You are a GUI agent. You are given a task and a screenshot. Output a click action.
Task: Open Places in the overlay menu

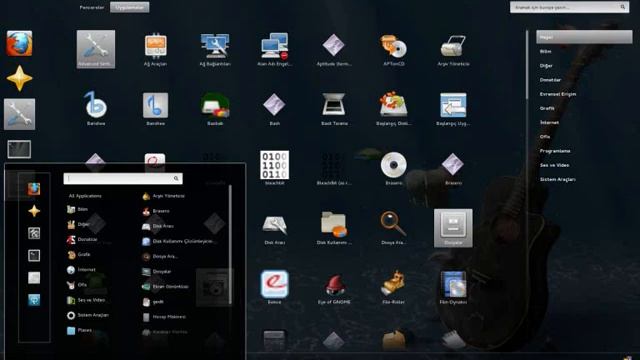coord(80,330)
